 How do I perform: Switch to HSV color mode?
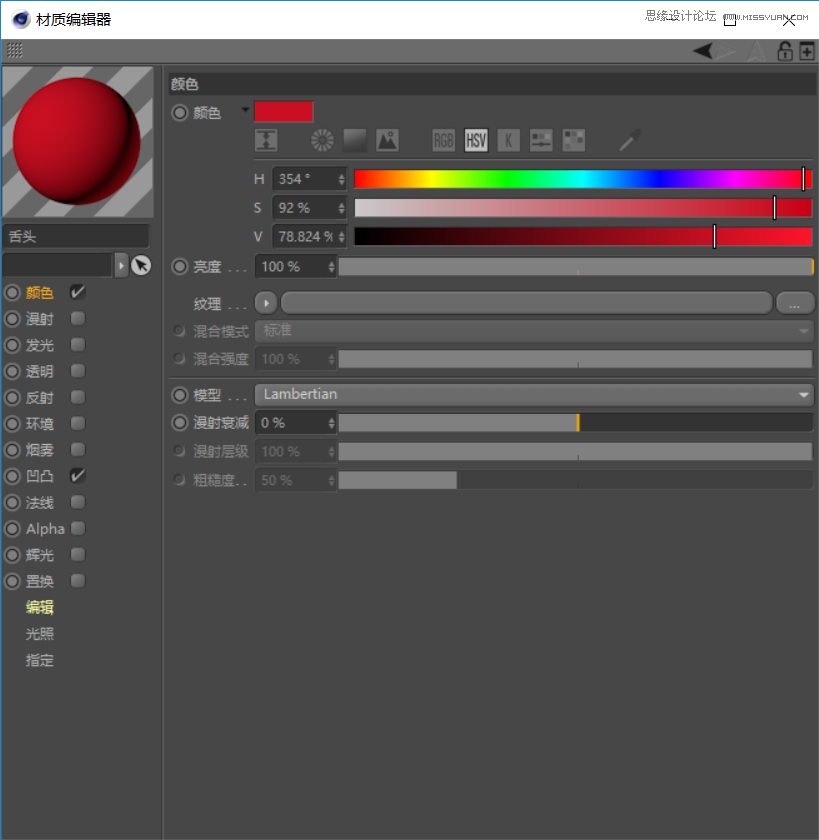click(476, 140)
